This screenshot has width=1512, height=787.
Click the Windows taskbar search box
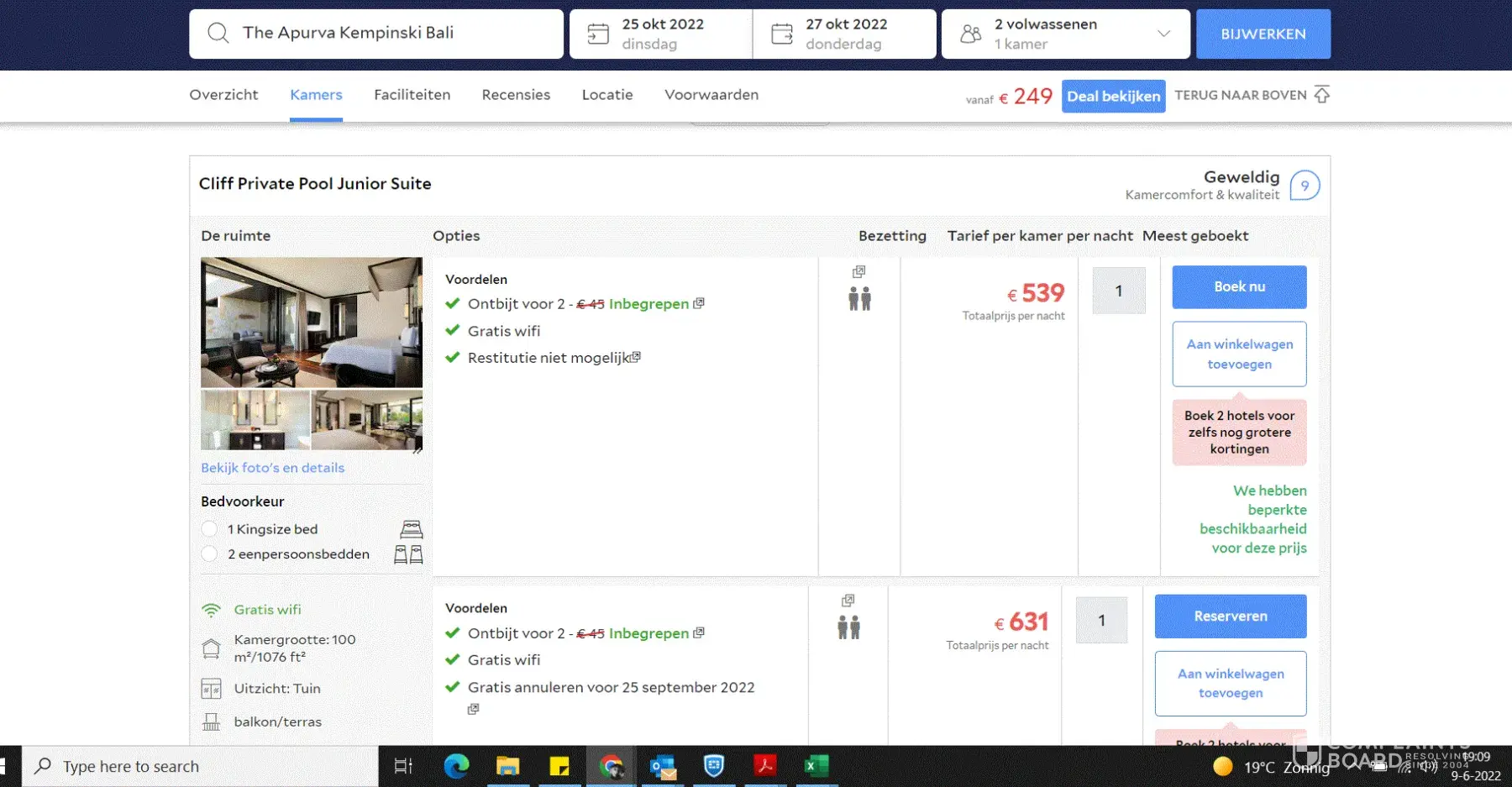(x=200, y=766)
